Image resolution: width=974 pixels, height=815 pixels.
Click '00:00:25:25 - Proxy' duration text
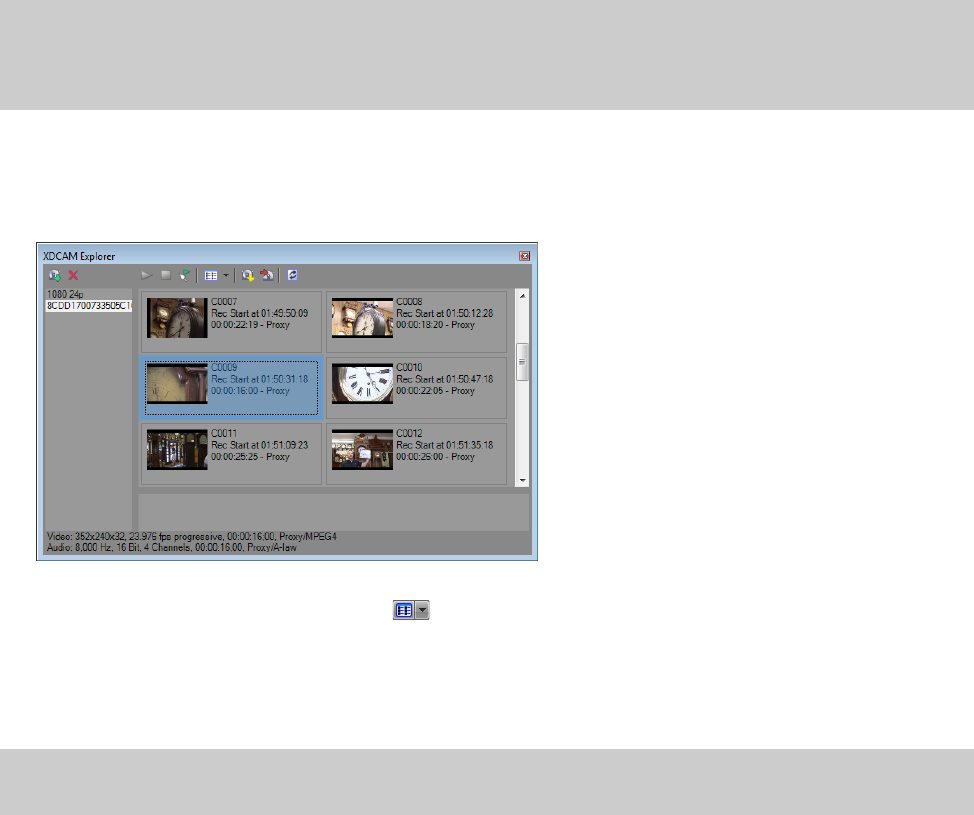click(x=250, y=457)
